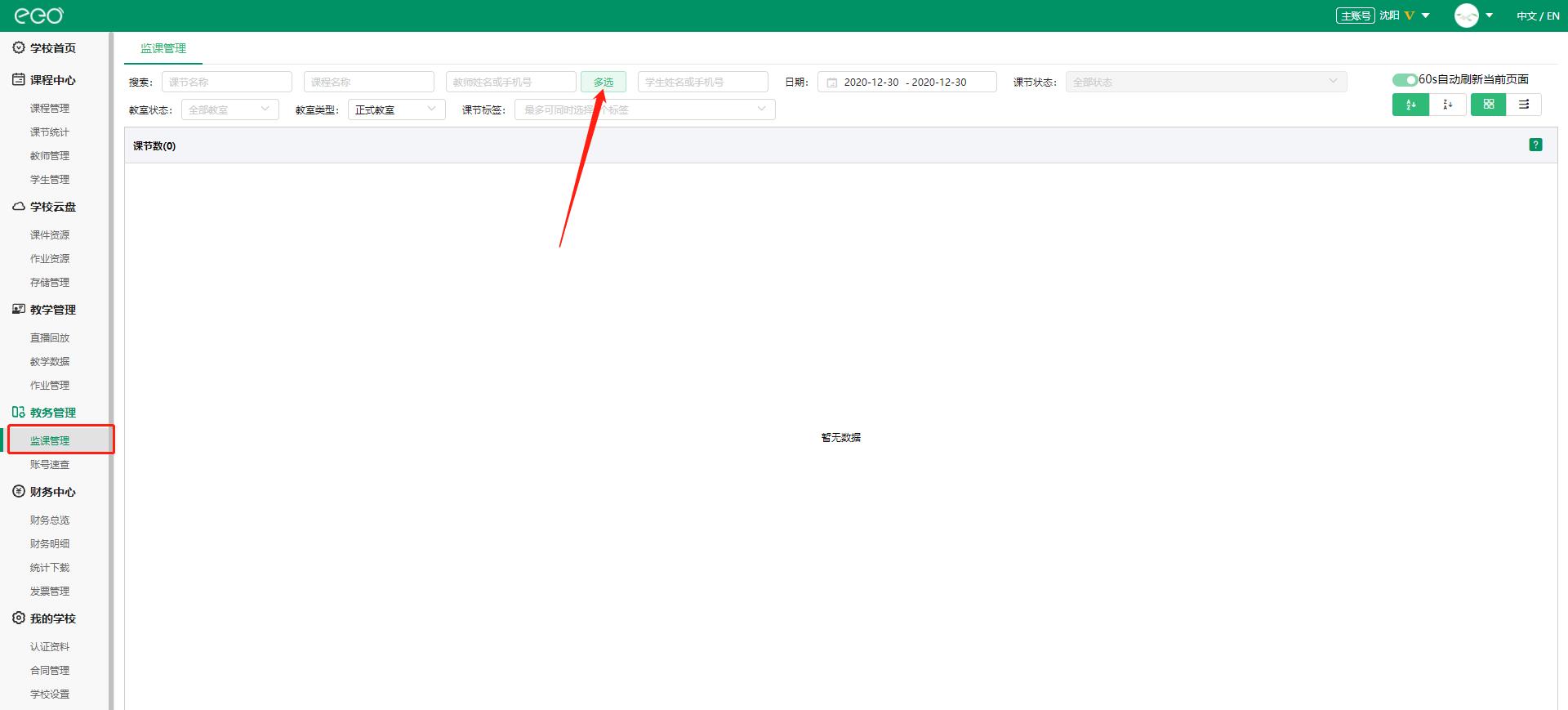Select the 监课管理 tab

[x=163, y=48]
